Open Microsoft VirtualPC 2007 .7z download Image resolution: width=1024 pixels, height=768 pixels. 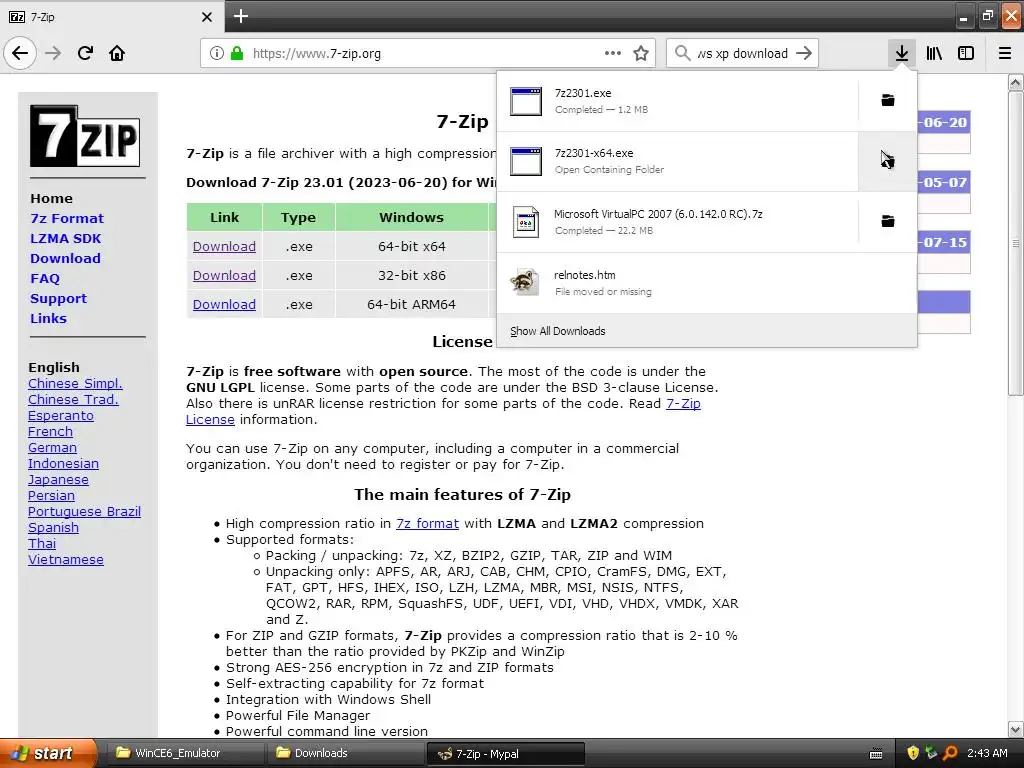[x=678, y=221]
